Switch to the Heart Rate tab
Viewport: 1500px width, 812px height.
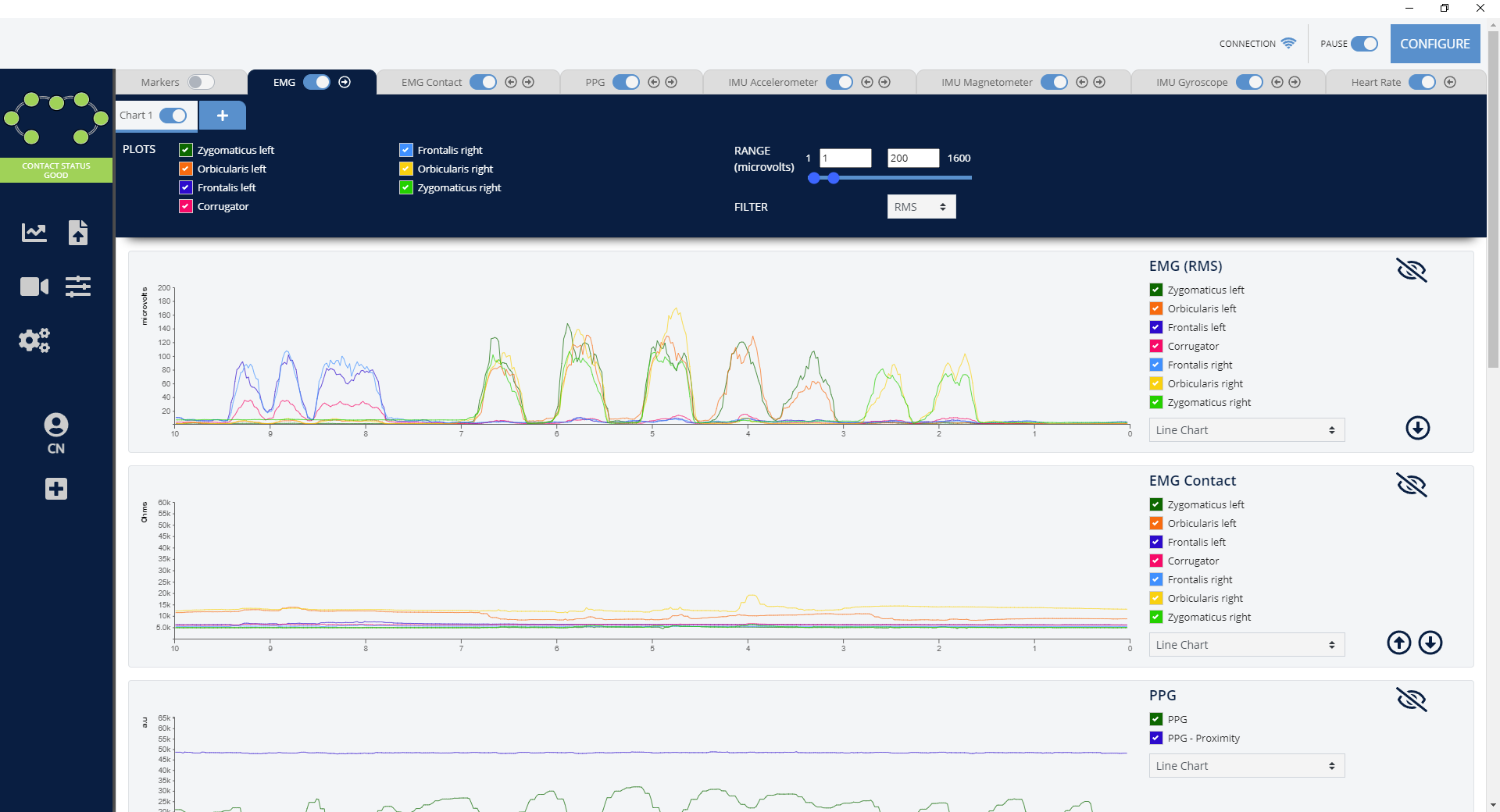(x=1376, y=82)
